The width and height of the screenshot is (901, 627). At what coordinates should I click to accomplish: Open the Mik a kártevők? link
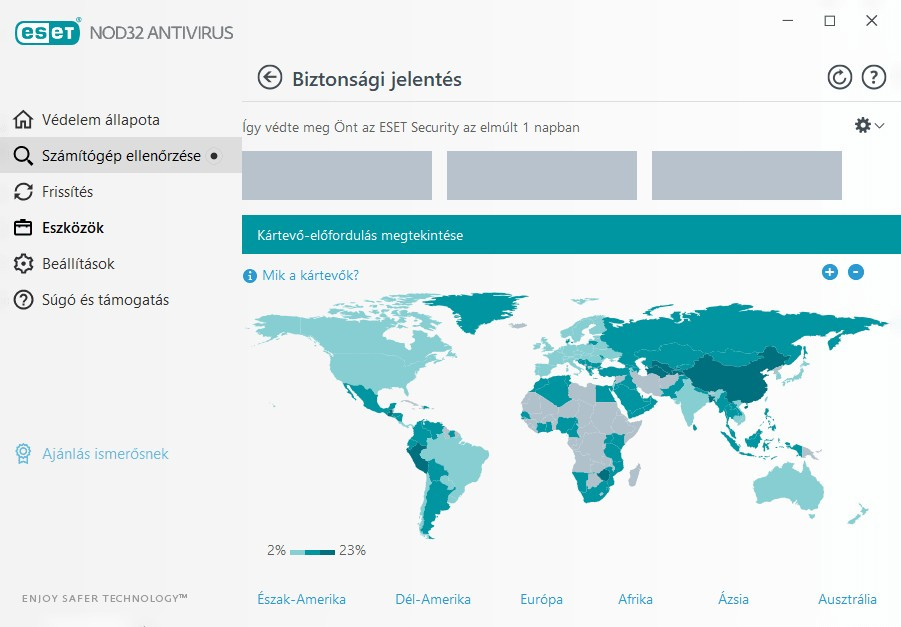[x=310, y=275]
